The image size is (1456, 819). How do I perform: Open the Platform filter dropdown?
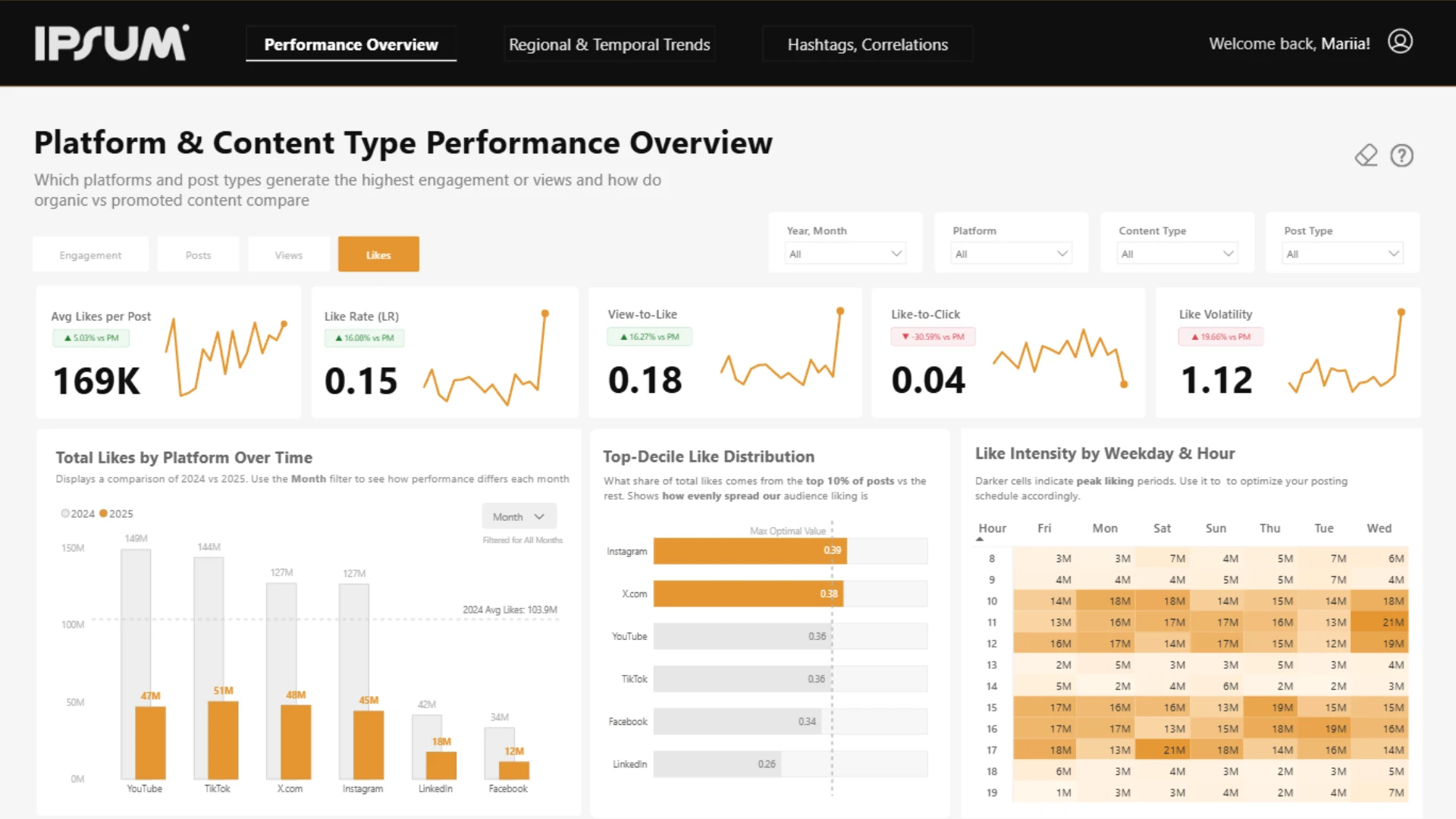point(1011,254)
